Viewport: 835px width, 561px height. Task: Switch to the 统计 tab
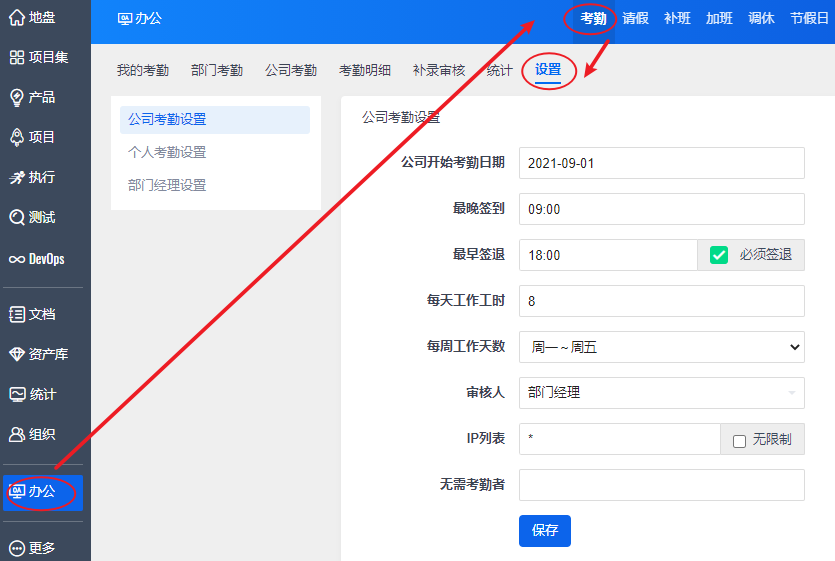[499, 70]
